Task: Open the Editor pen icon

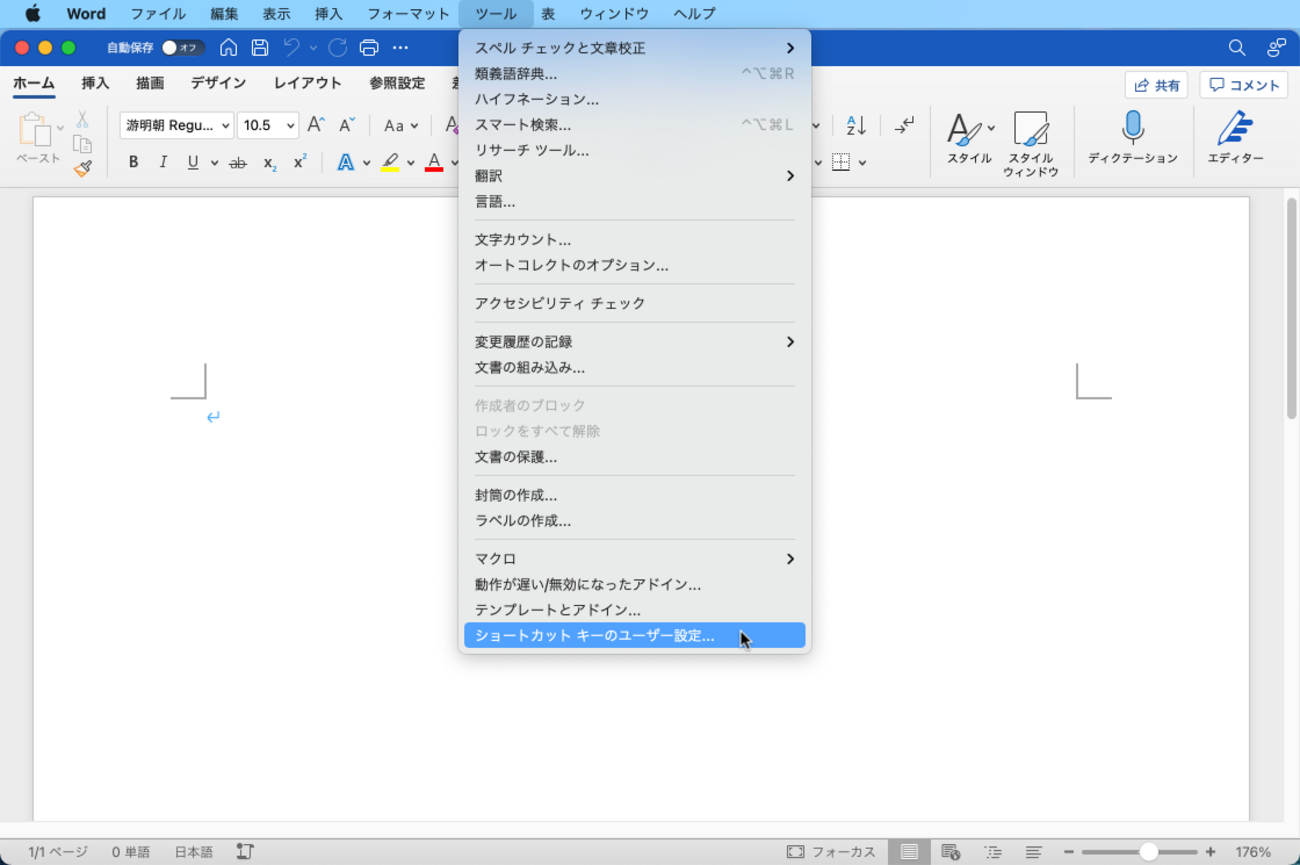Action: [1235, 130]
